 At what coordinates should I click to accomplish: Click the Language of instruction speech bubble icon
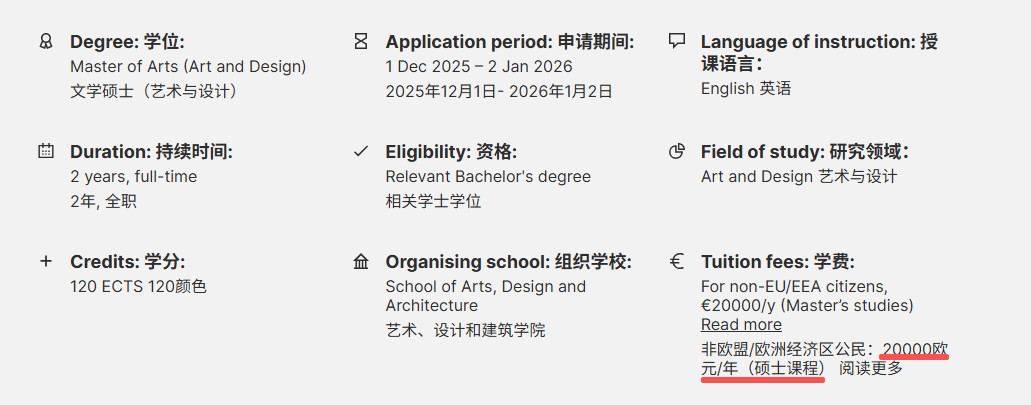677,41
